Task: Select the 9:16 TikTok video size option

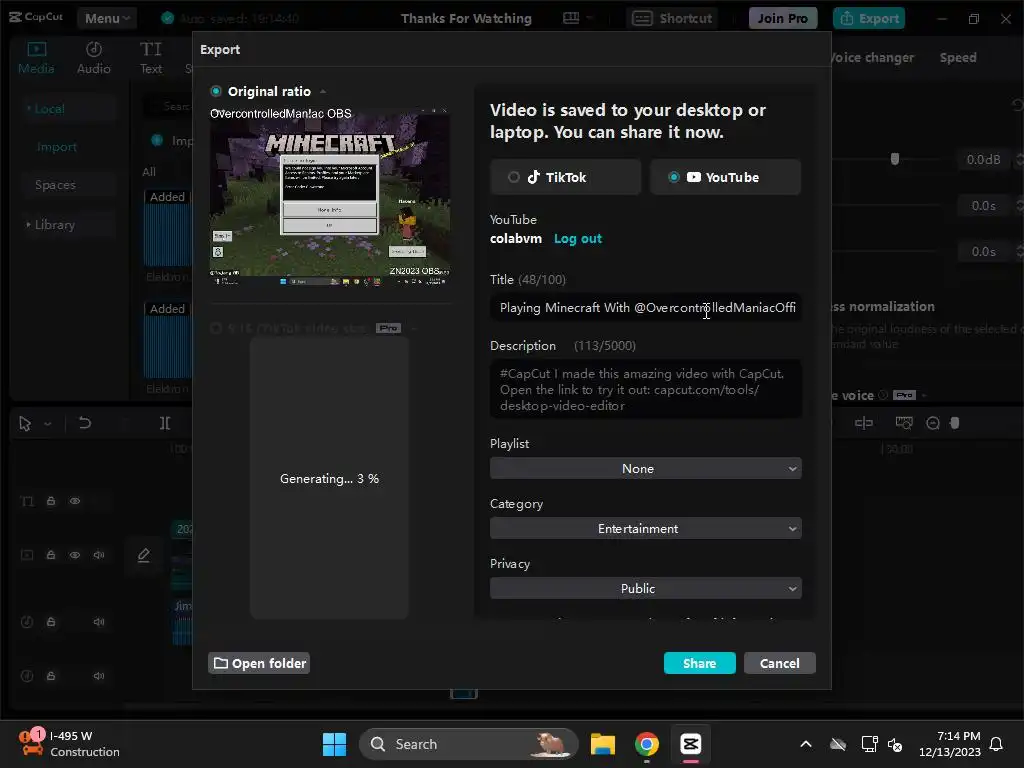Action: point(216,328)
